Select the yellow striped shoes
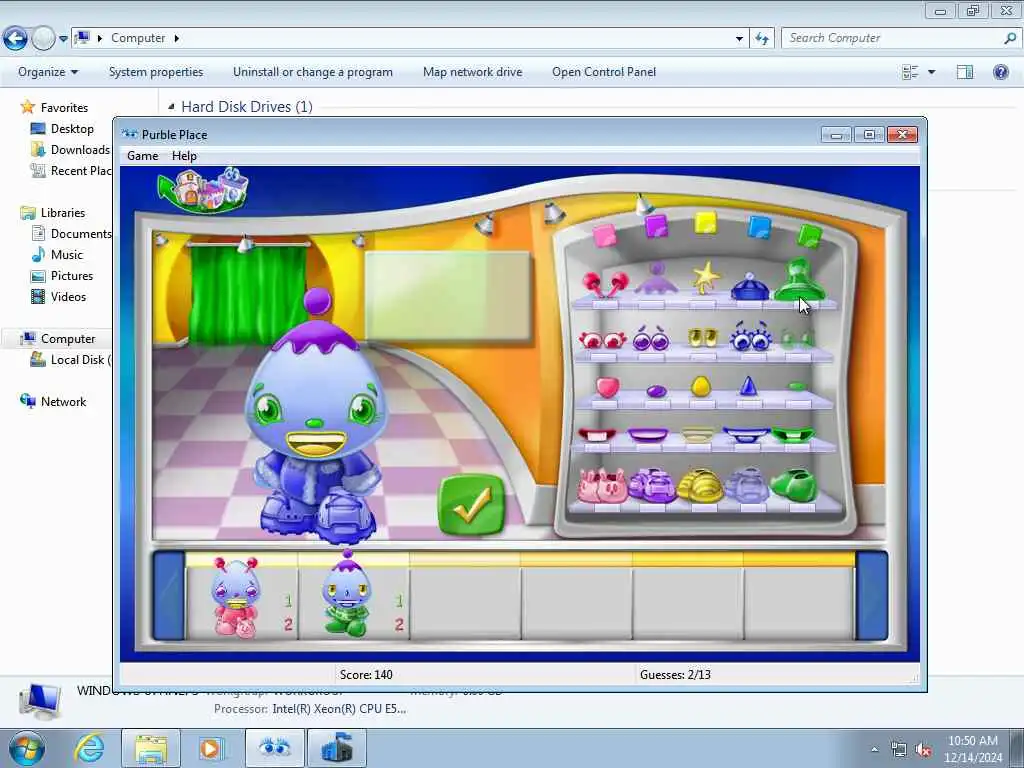This screenshot has width=1024, height=768. (700, 487)
